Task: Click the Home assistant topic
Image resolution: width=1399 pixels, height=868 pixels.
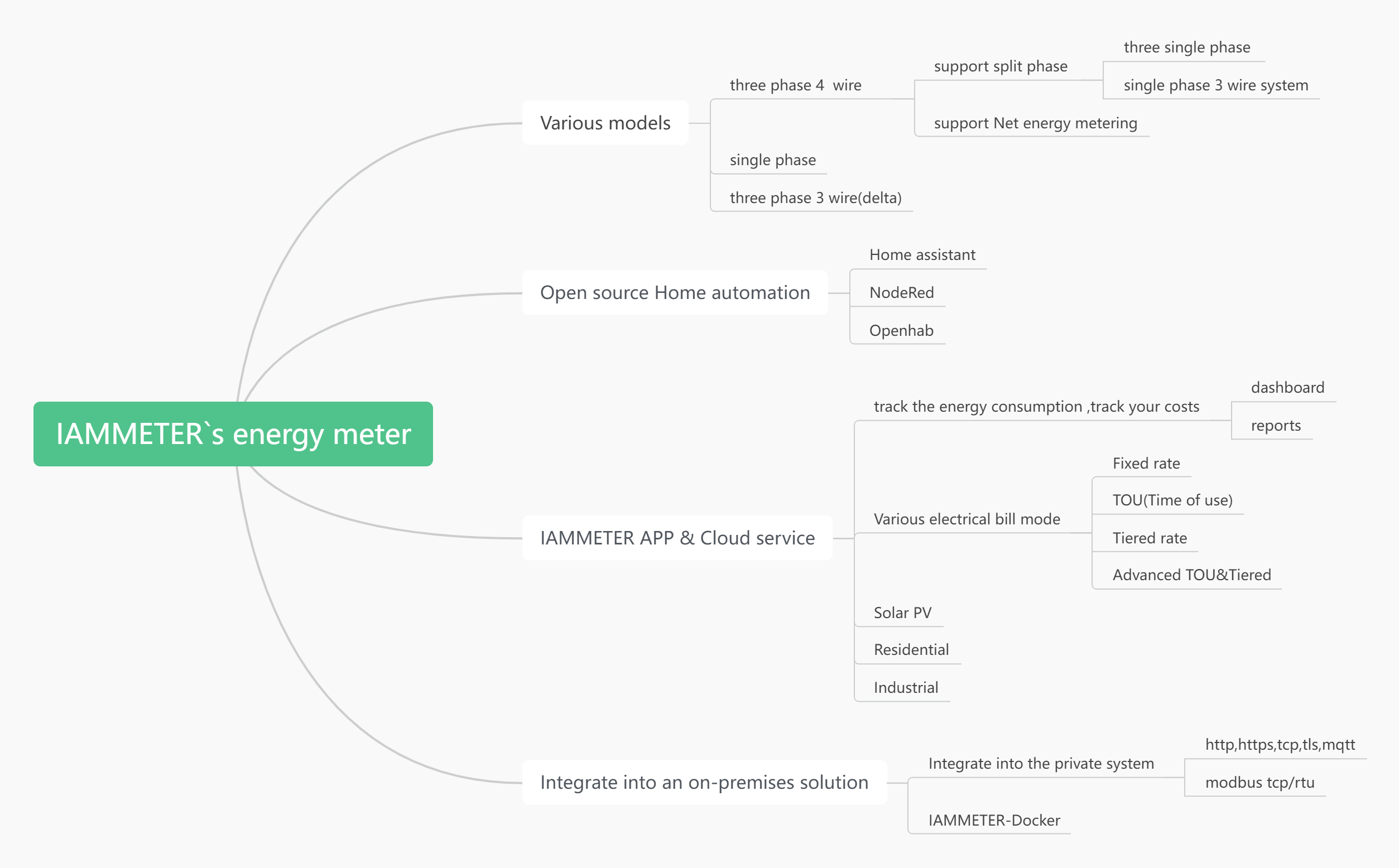Action: click(x=922, y=255)
